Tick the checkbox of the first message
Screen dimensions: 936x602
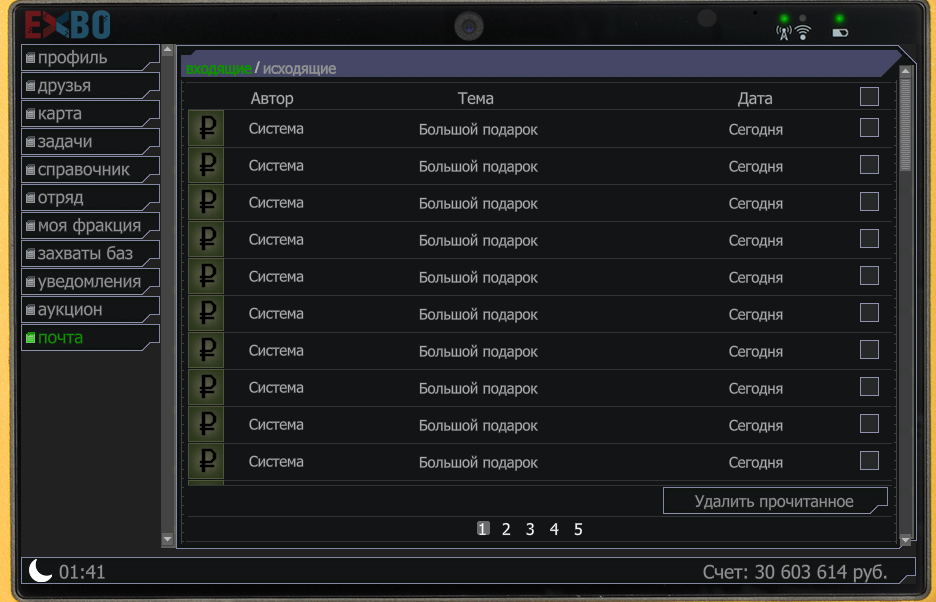869,128
